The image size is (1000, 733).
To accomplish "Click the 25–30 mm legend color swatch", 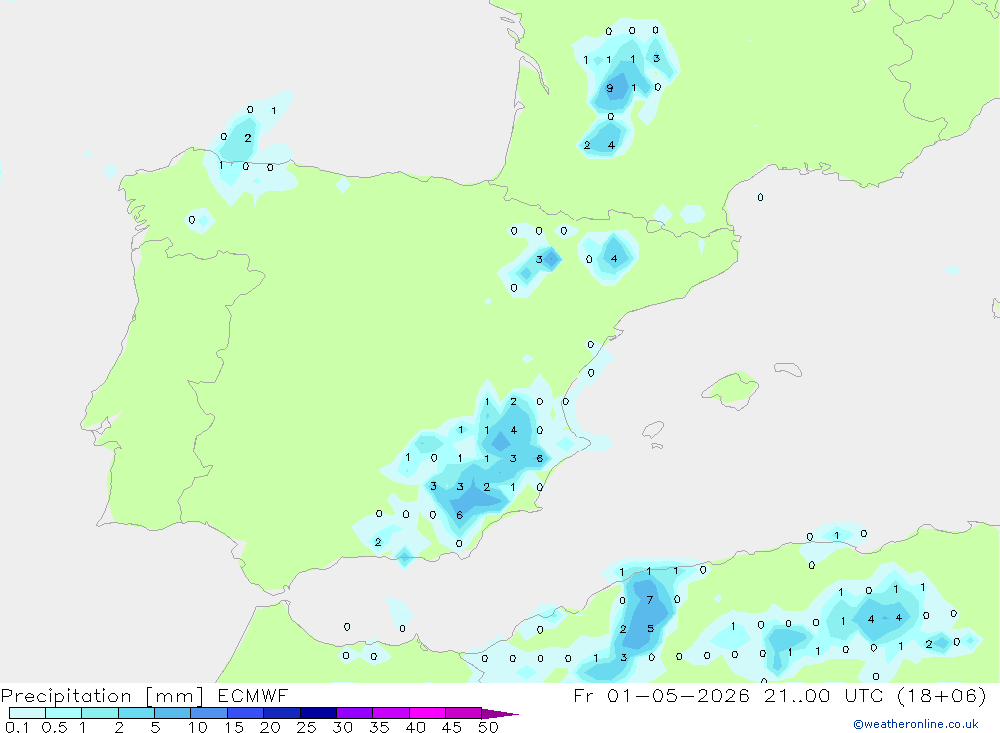I will (x=318, y=713).
